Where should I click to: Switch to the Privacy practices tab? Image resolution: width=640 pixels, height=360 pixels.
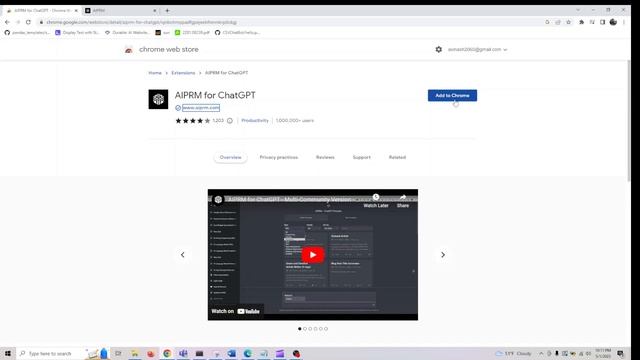tap(279, 157)
